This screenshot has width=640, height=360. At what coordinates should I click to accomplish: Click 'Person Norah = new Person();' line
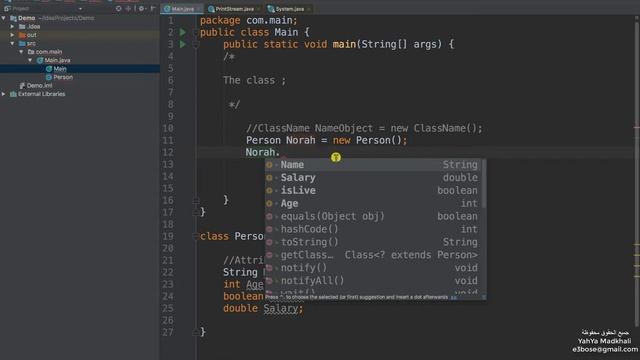pyautogui.click(x=326, y=140)
